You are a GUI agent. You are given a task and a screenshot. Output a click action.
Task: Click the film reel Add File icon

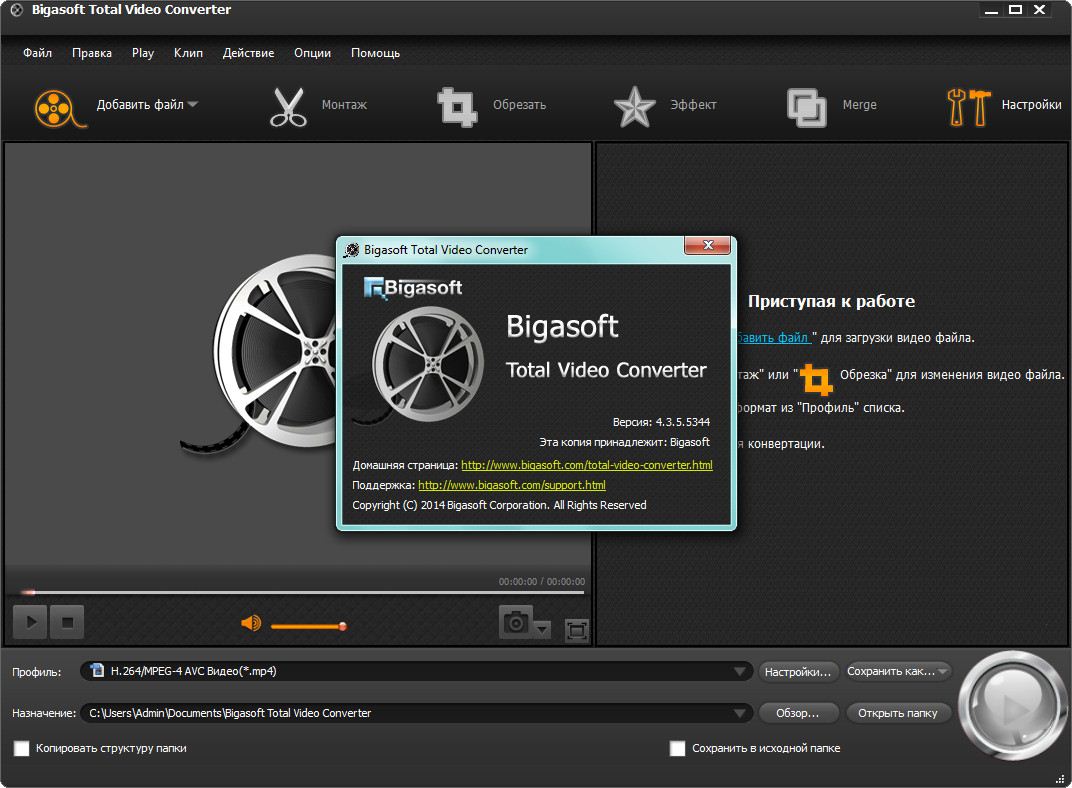(60, 107)
